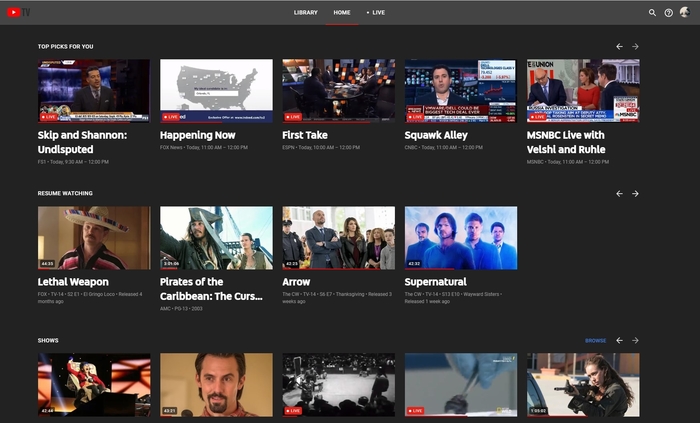Click Shows row next arrow
The height and width of the screenshot is (423, 700).
click(635, 340)
